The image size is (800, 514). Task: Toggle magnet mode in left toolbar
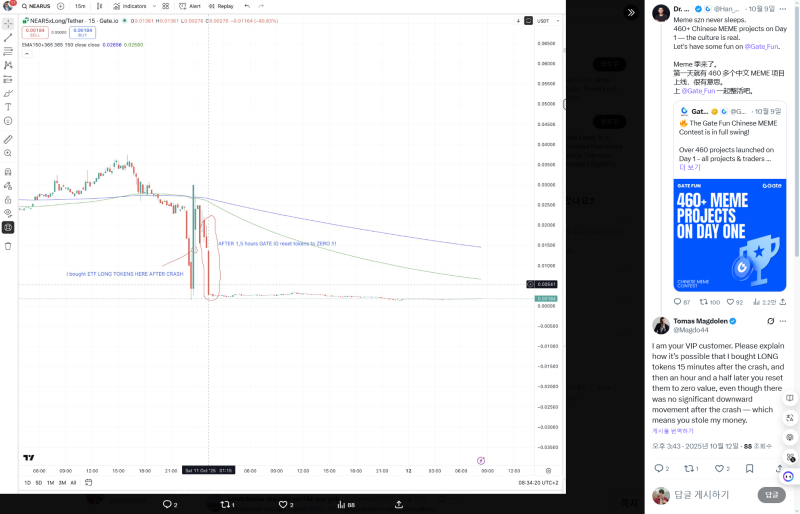8,171
